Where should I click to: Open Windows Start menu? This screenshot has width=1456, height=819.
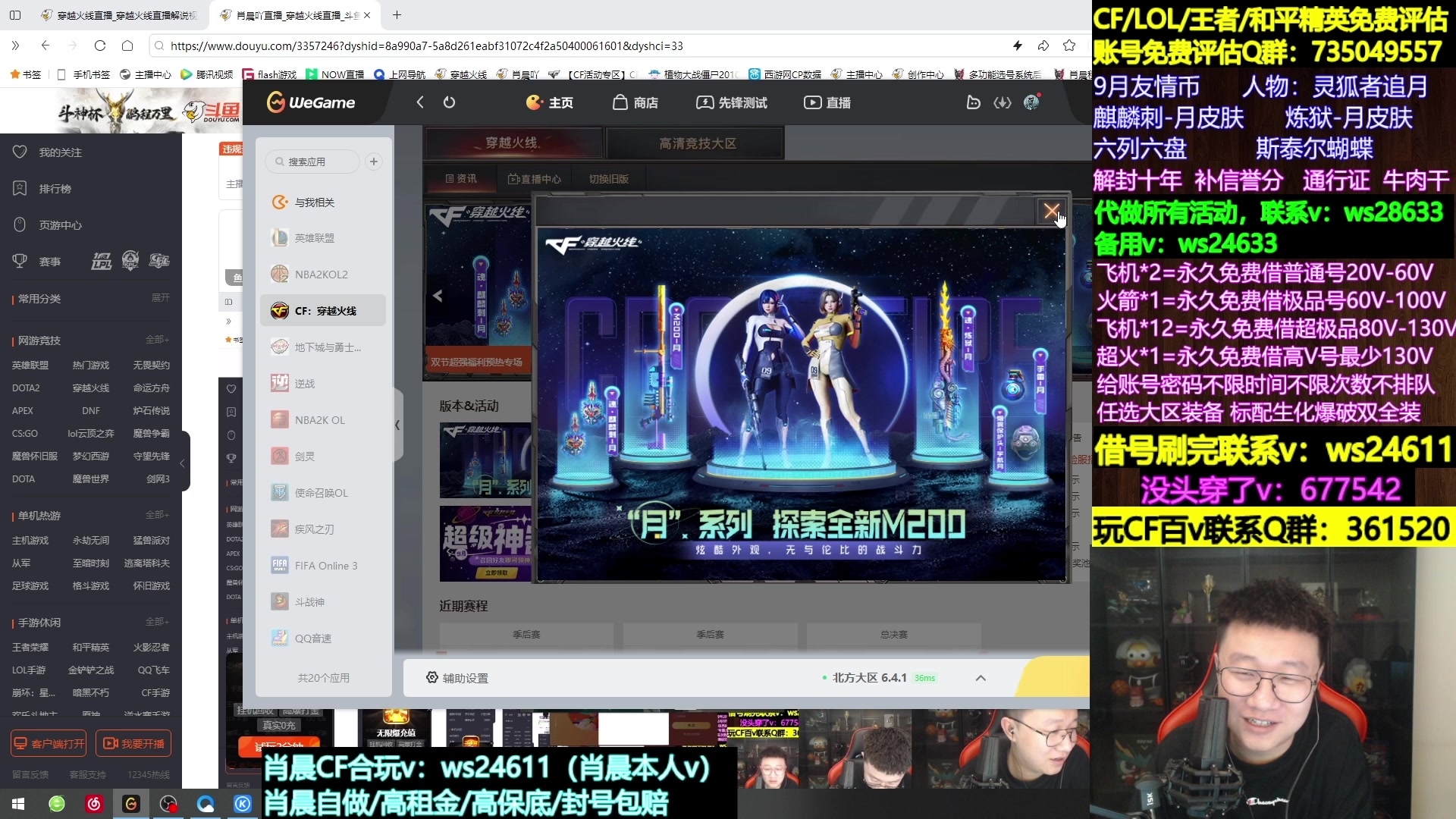[x=18, y=804]
